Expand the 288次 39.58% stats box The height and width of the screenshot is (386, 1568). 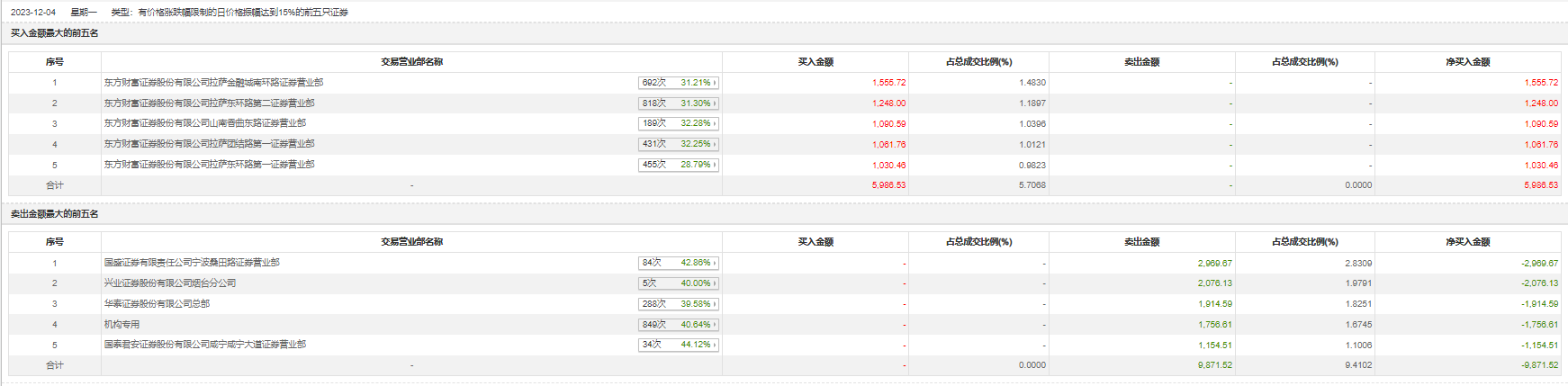coord(679,304)
